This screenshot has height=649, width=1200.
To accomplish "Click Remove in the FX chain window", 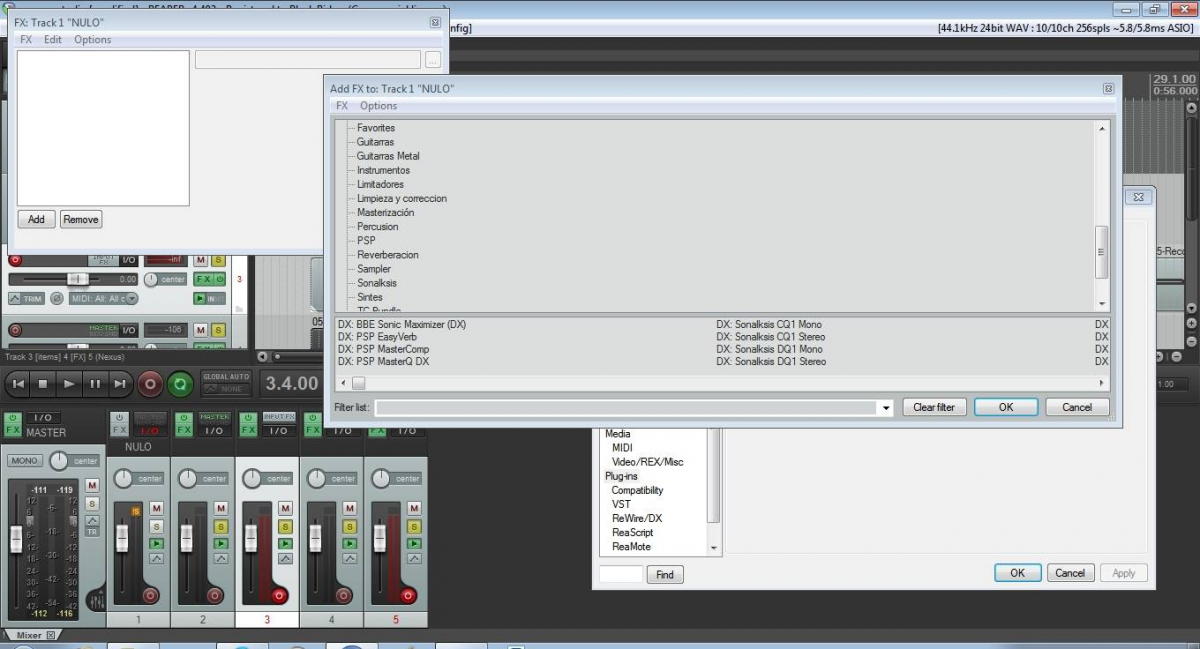I will [81, 219].
